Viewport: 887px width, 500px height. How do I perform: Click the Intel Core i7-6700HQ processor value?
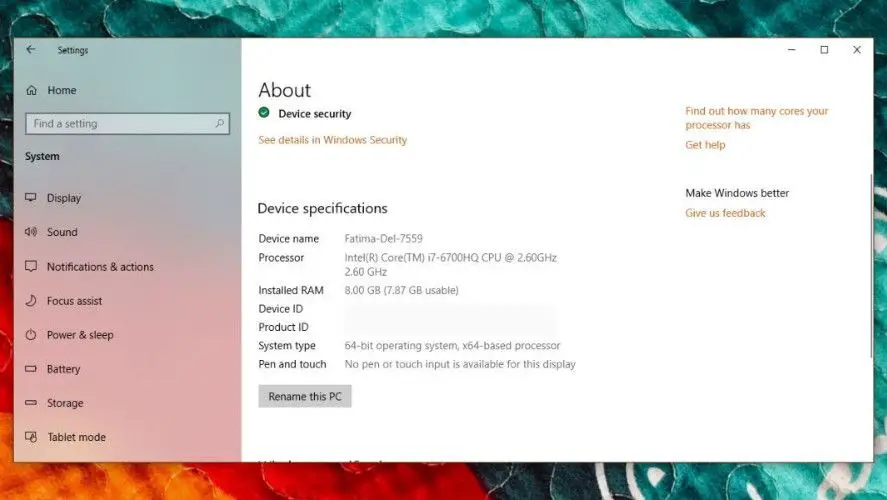[450, 264]
